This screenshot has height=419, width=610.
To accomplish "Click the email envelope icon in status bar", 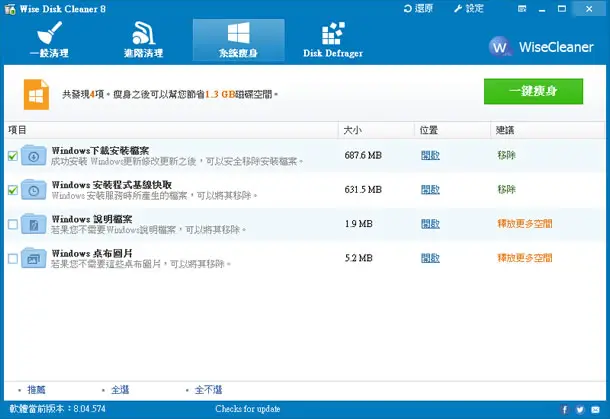I will point(596,409).
